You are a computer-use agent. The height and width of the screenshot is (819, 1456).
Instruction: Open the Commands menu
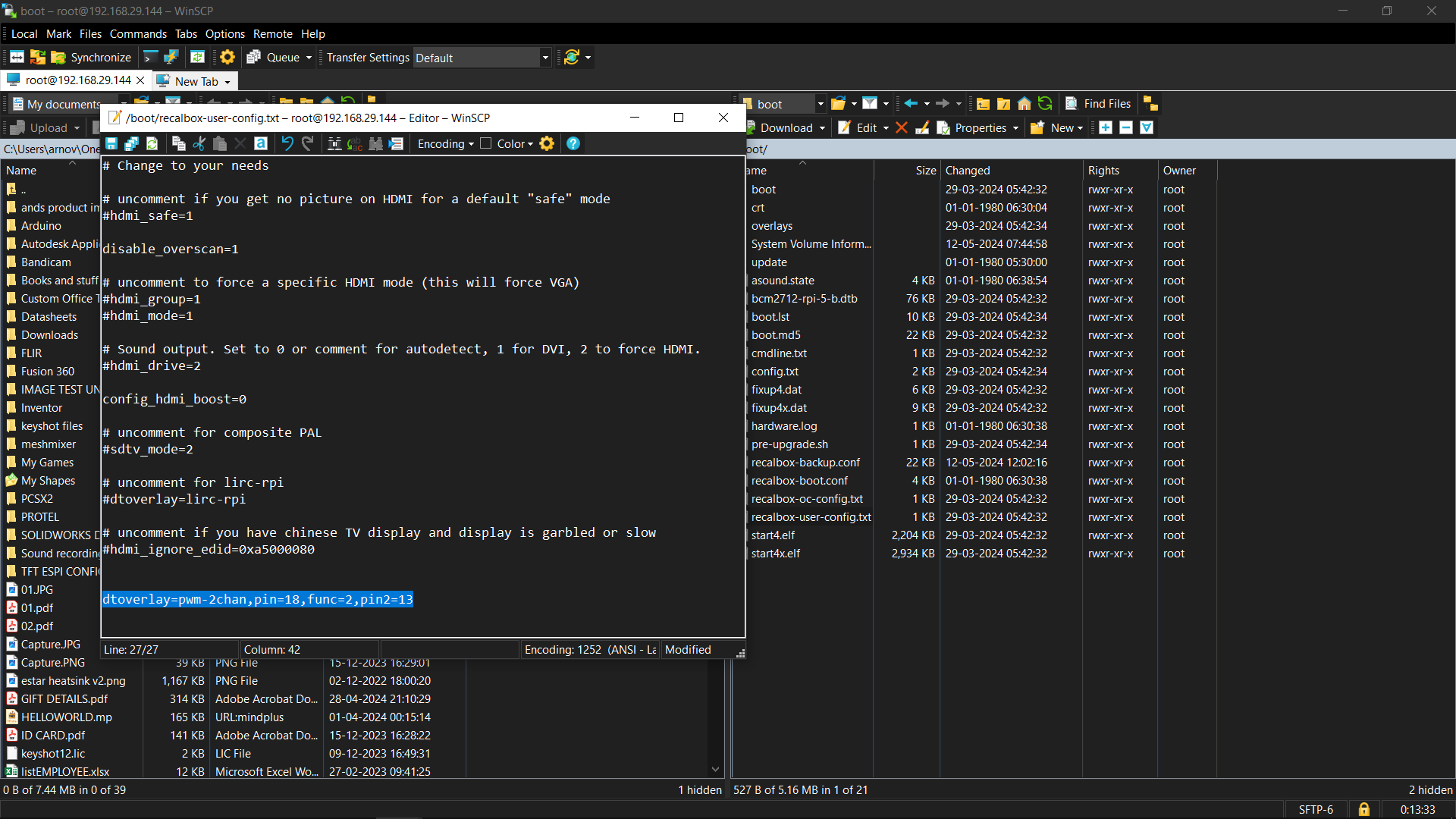pyautogui.click(x=138, y=34)
